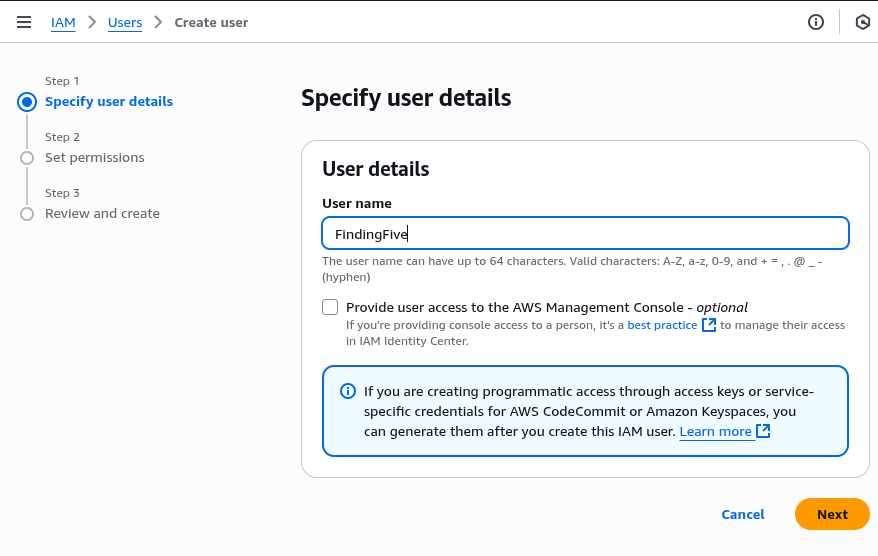Image resolution: width=878 pixels, height=556 pixels.
Task: Cancel the user creation
Action: pos(743,514)
